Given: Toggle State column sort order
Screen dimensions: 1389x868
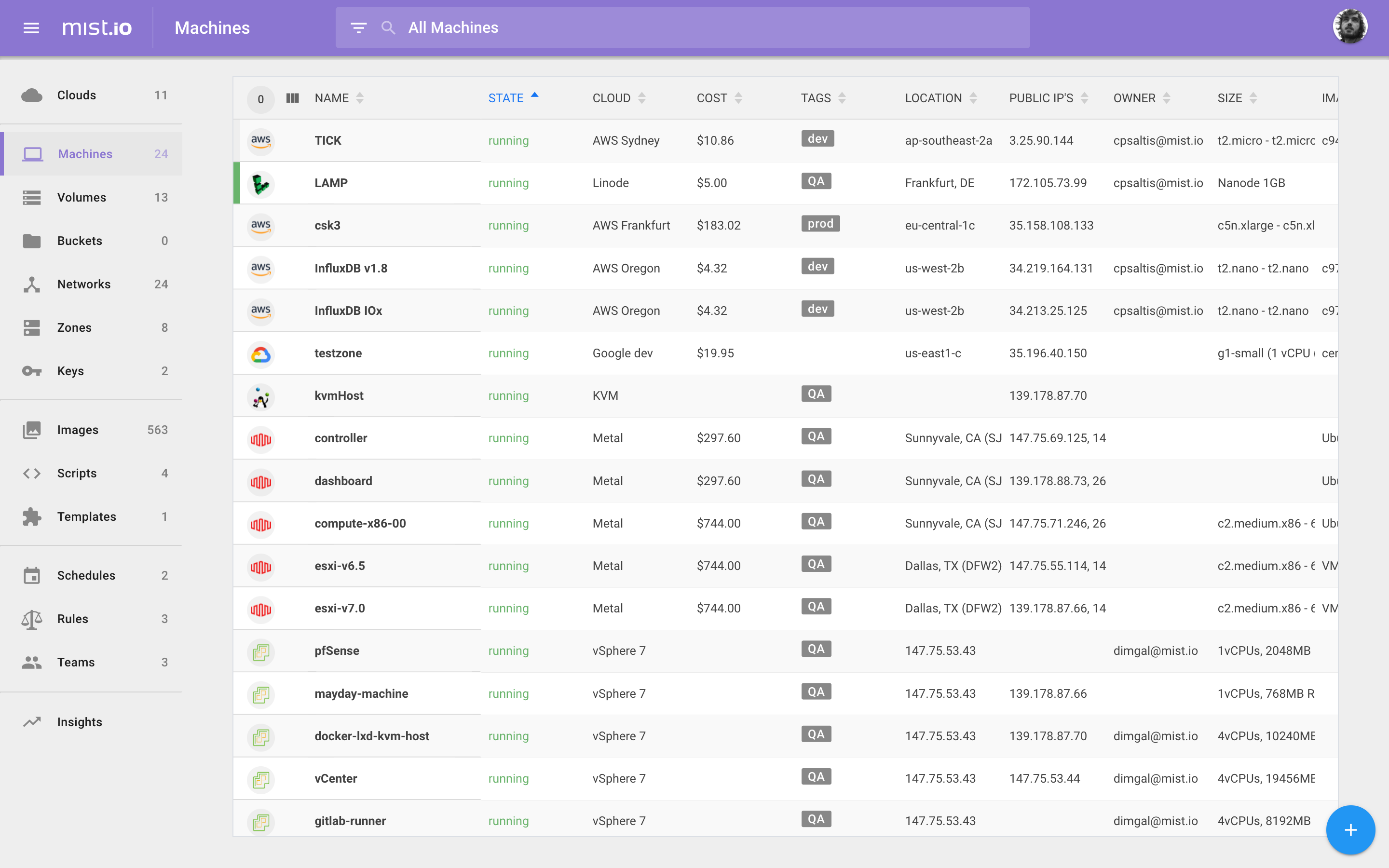Looking at the screenshot, I should [x=513, y=98].
